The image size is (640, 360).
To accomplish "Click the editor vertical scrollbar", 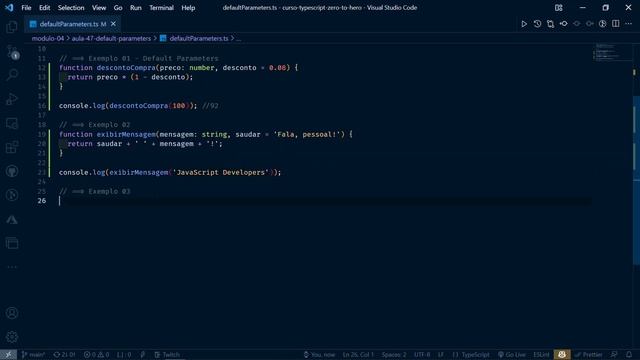I will [x=636, y=180].
